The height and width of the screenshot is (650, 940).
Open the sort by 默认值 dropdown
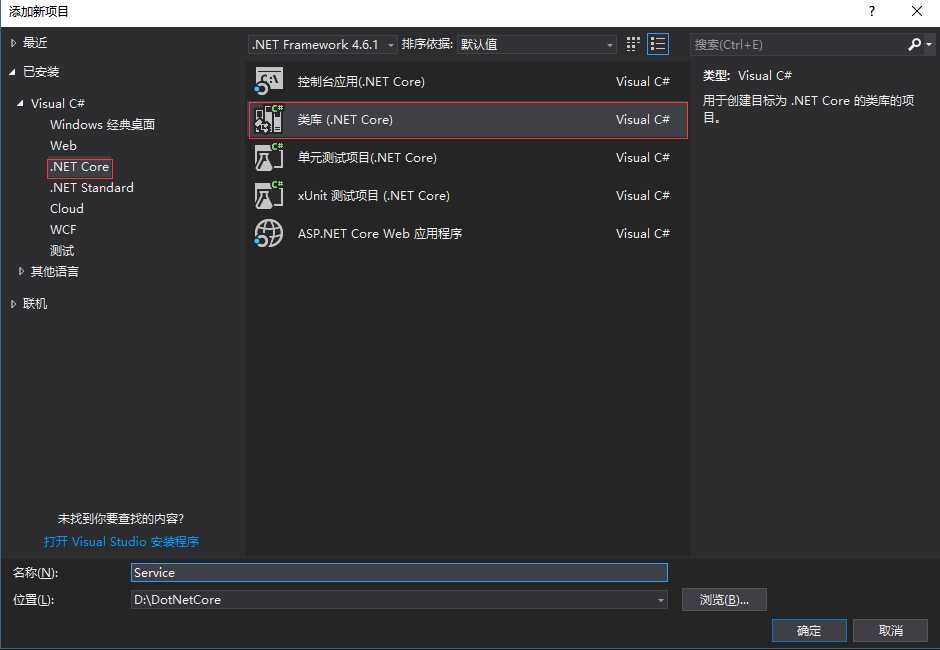coord(537,44)
